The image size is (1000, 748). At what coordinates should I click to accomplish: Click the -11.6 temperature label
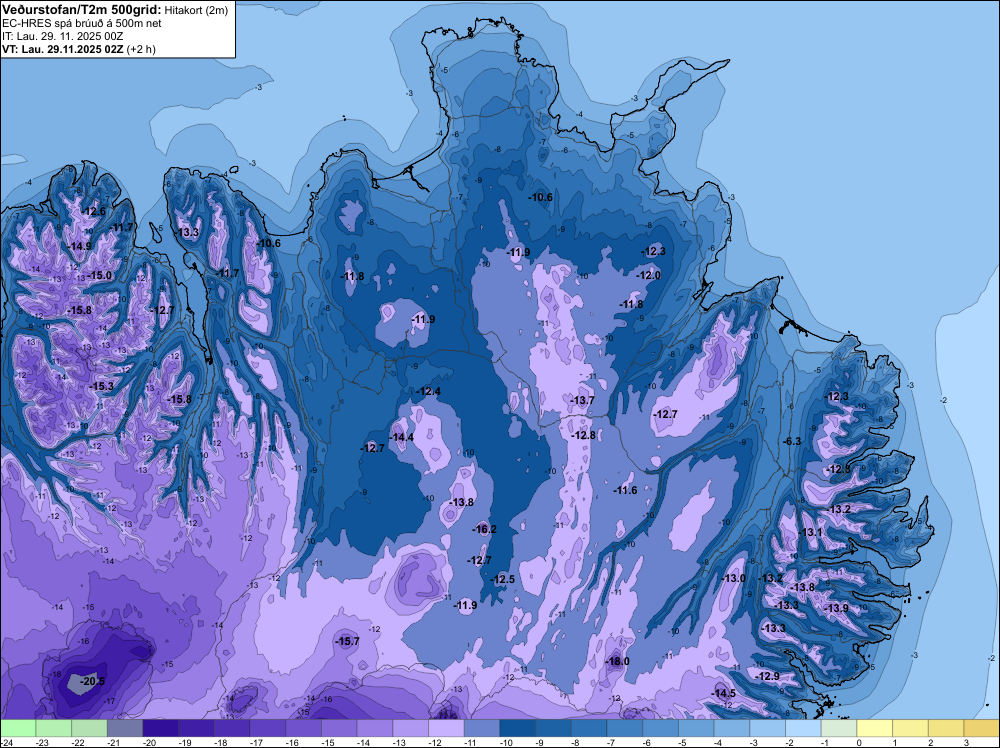click(x=625, y=490)
